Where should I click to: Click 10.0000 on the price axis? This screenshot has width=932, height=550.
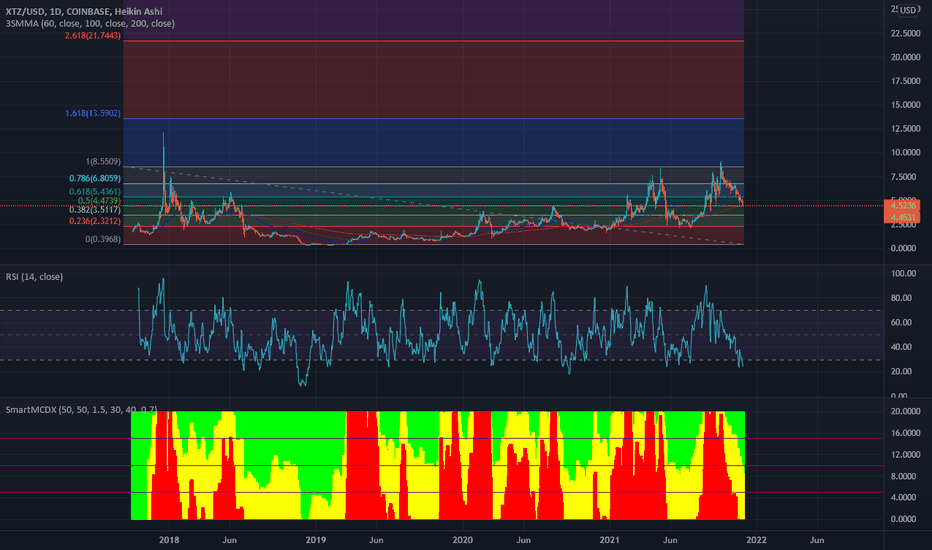click(905, 152)
